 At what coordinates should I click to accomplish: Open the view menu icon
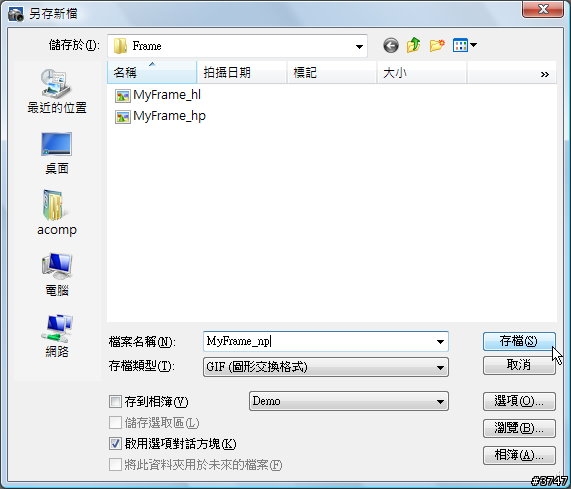[x=464, y=46]
